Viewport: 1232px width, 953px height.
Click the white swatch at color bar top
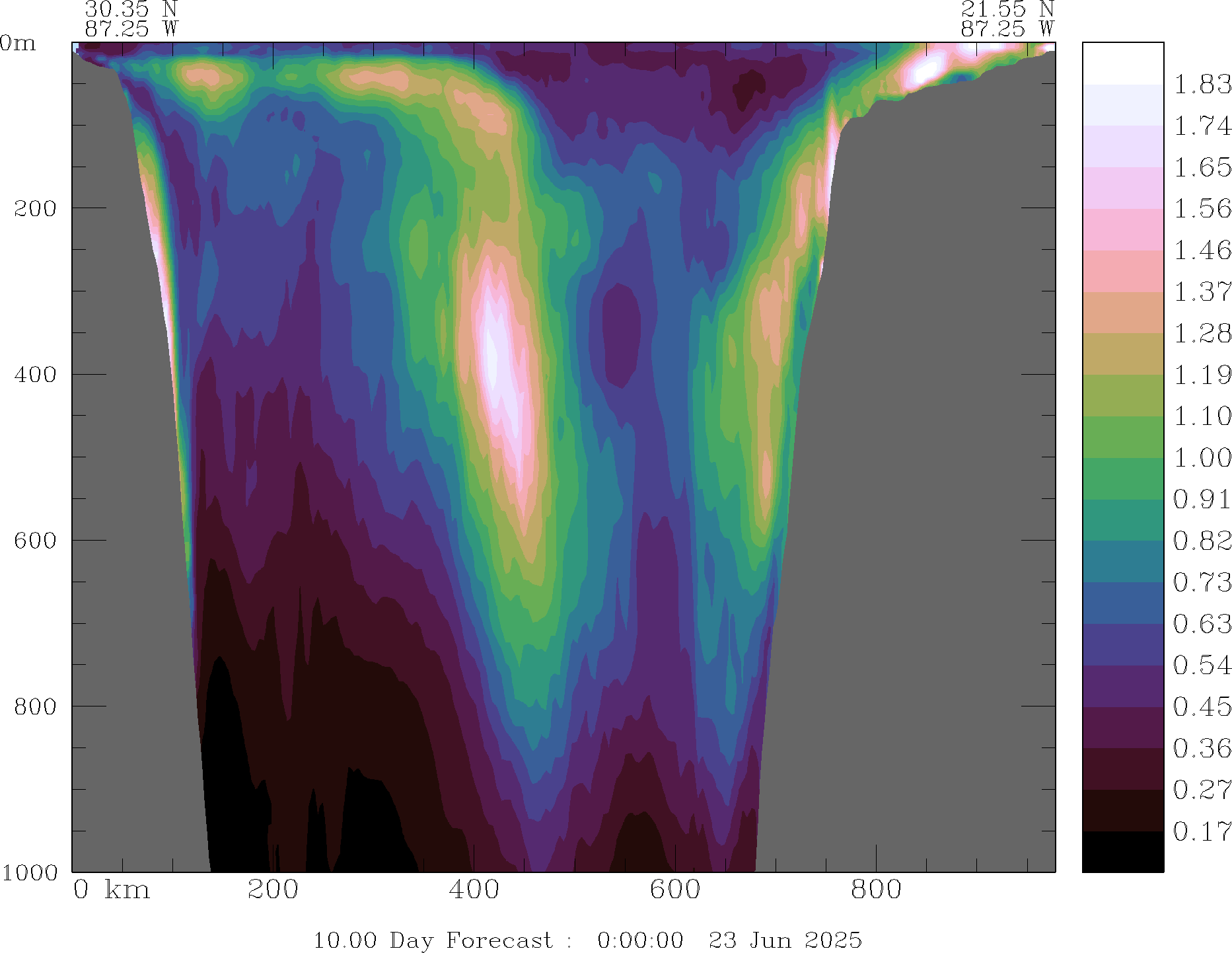pos(1122,63)
